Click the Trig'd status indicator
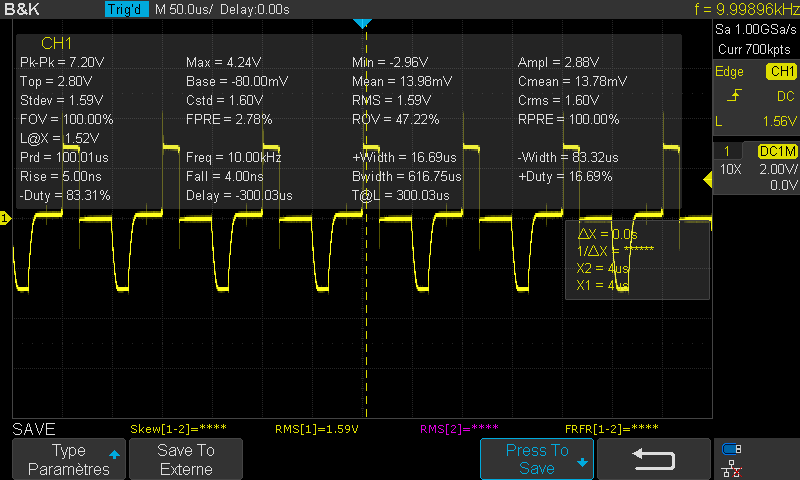The height and width of the screenshot is (480, 800). [x=127, y=9]
